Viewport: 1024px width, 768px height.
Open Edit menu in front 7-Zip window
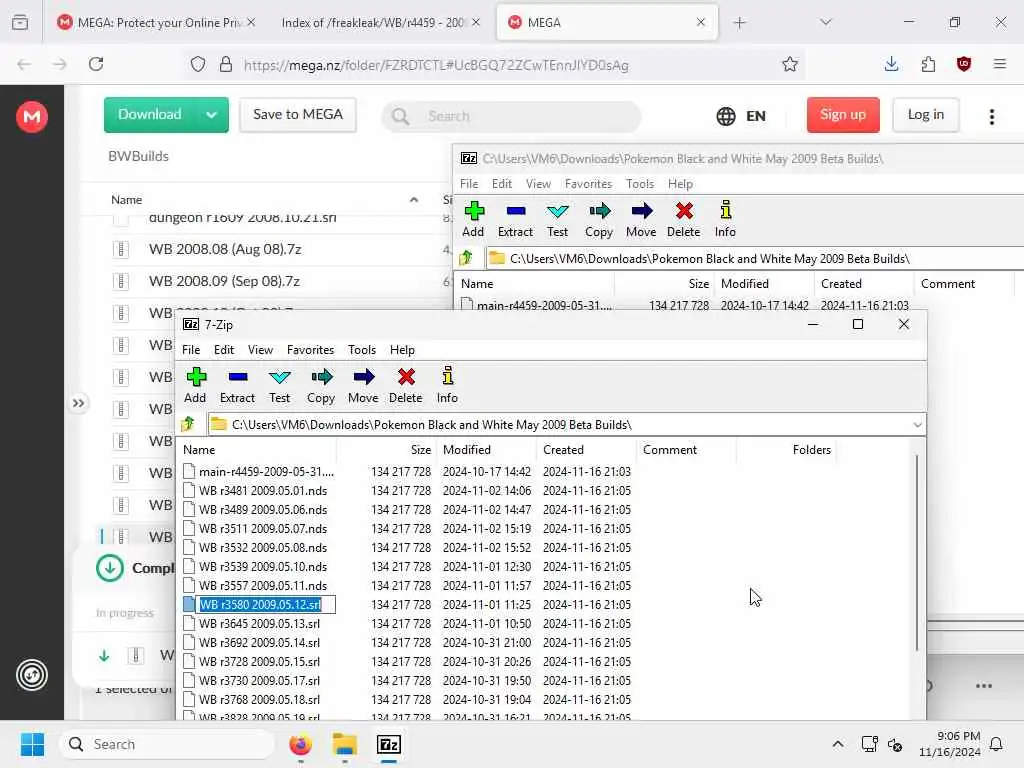(223, 350)
